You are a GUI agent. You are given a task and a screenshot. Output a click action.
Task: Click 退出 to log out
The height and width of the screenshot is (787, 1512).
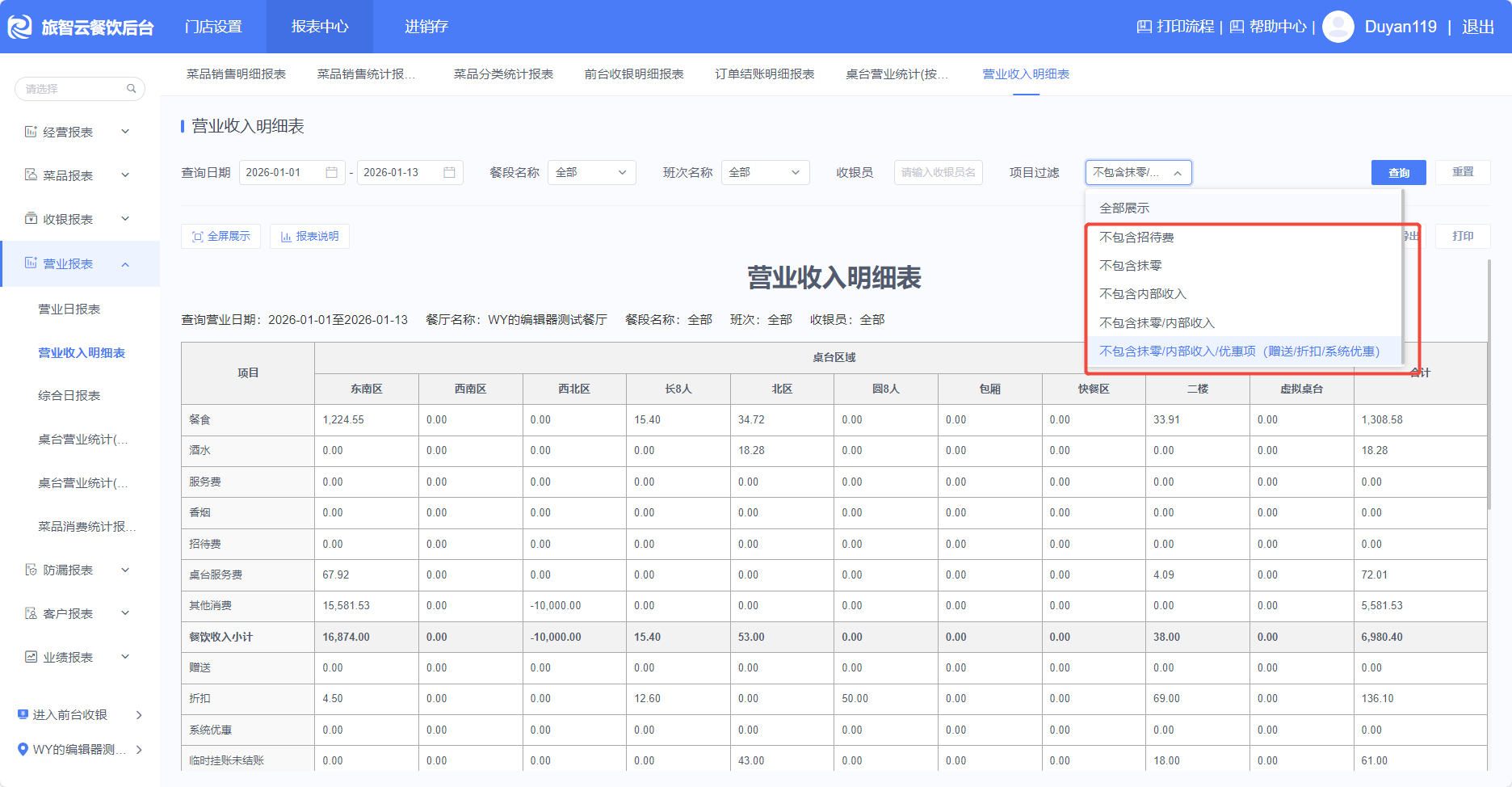point(1477,27)
